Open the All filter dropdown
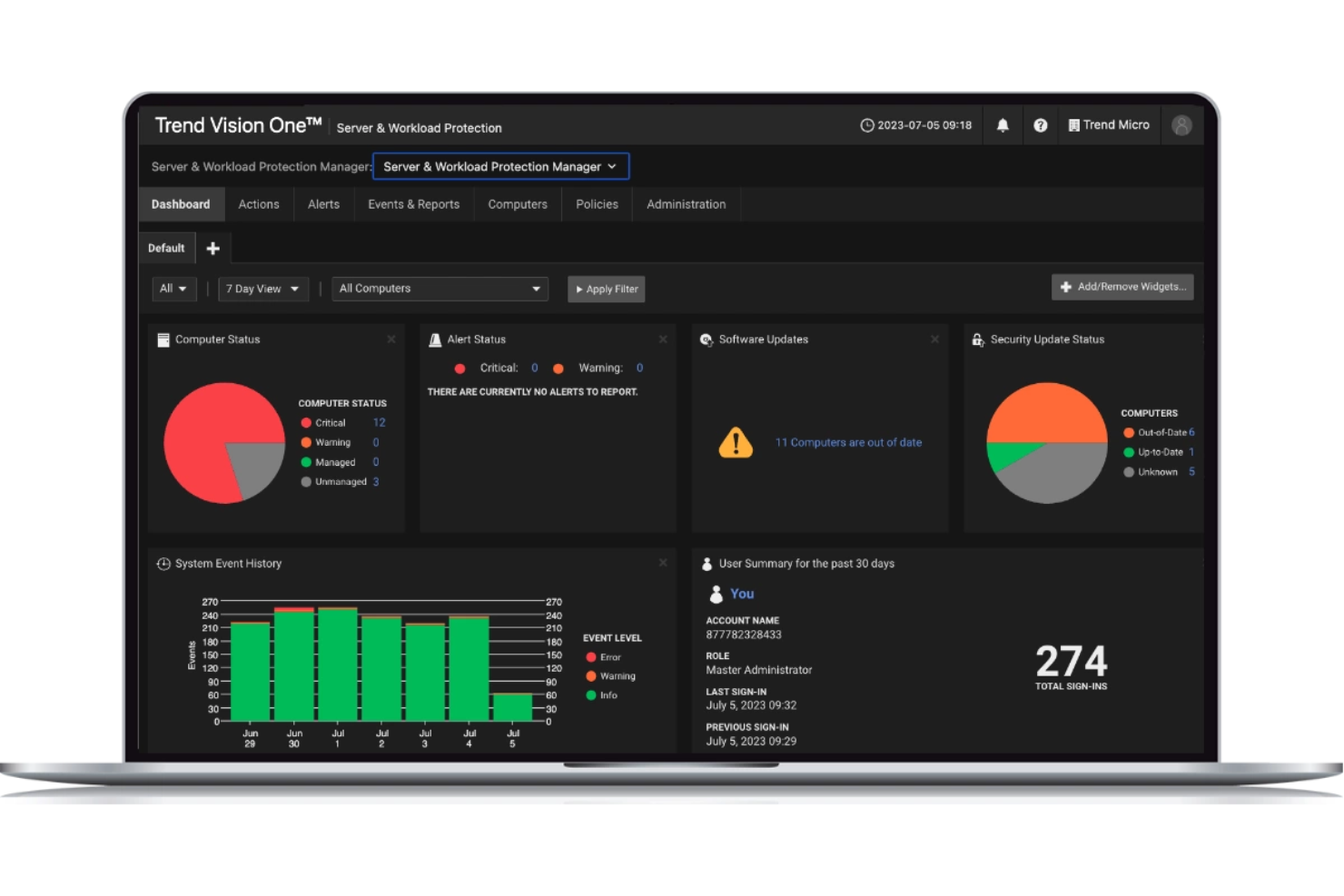Image resolution: width=1344 pixels, height=896 pixels. point(173,289)
